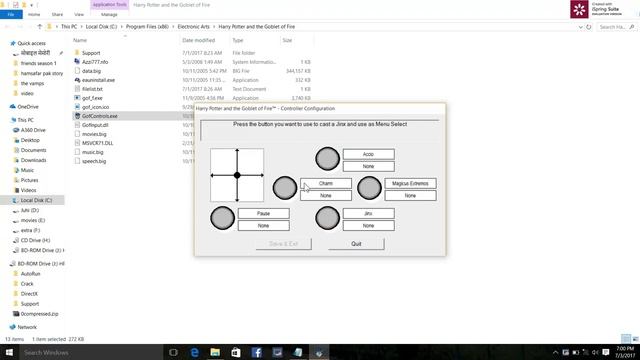
Task: Open Facebook app from the taskbar
Action: [x=257, y=352]
